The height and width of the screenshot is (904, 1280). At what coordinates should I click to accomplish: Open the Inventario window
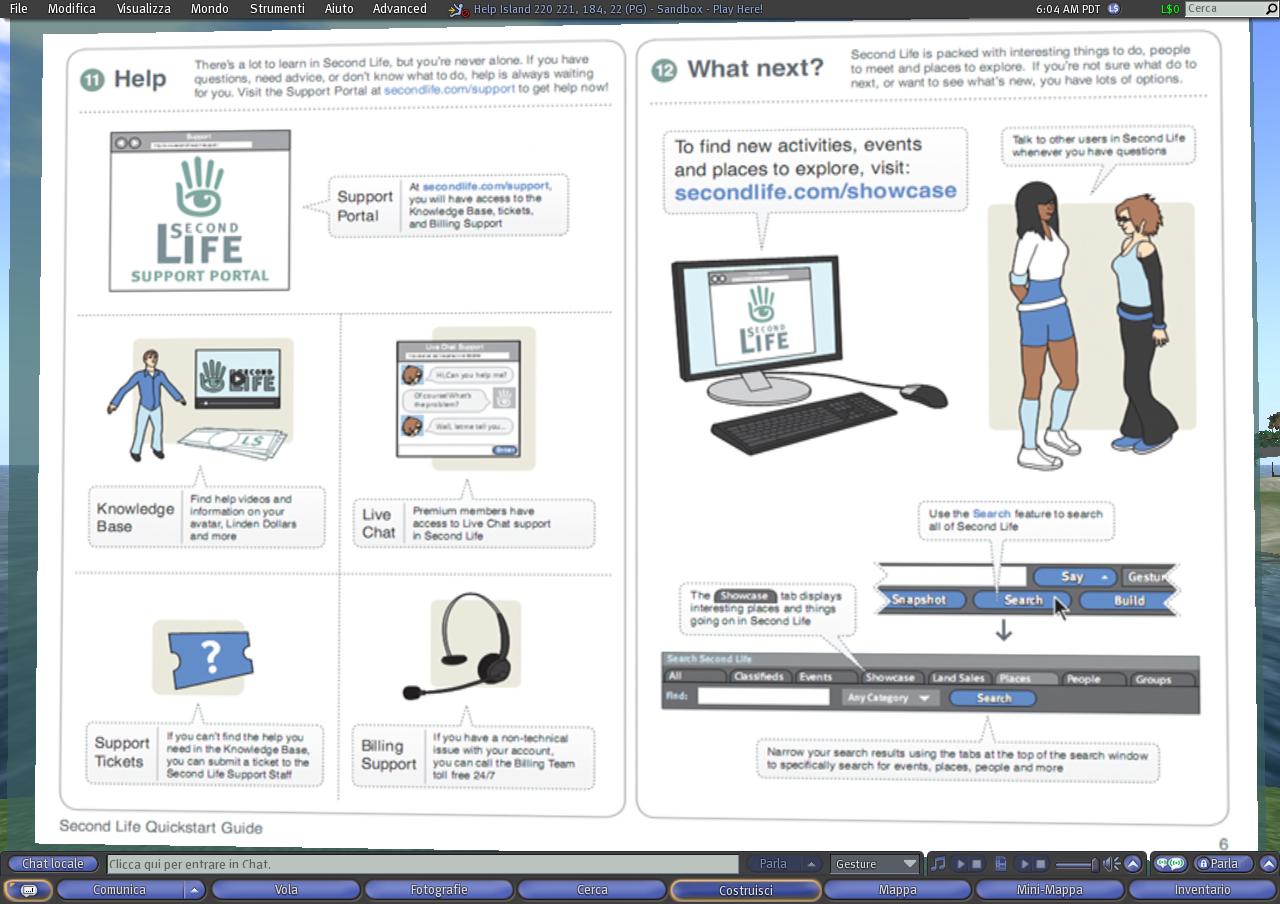1203,890
